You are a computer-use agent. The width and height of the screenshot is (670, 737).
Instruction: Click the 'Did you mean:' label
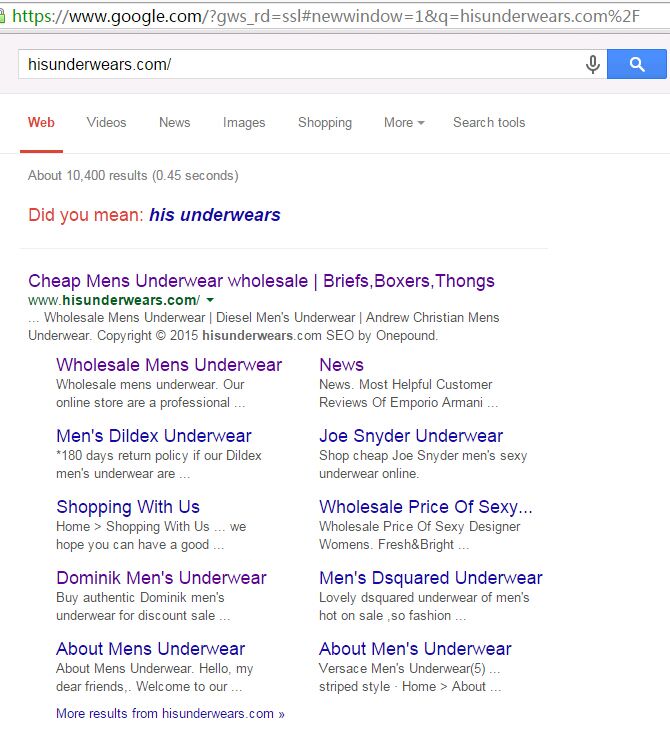pos(86,215)
